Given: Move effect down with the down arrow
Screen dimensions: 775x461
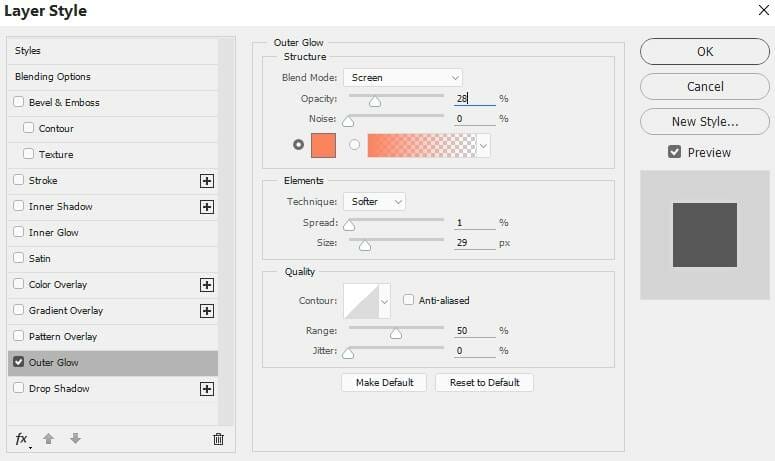Looking at the screenshot, I should pyautogui.click(x=75, y=438).
